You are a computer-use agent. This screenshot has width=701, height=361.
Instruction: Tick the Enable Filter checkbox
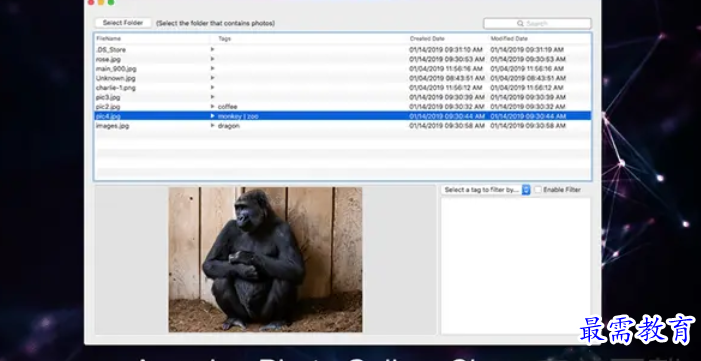[538, 190]
